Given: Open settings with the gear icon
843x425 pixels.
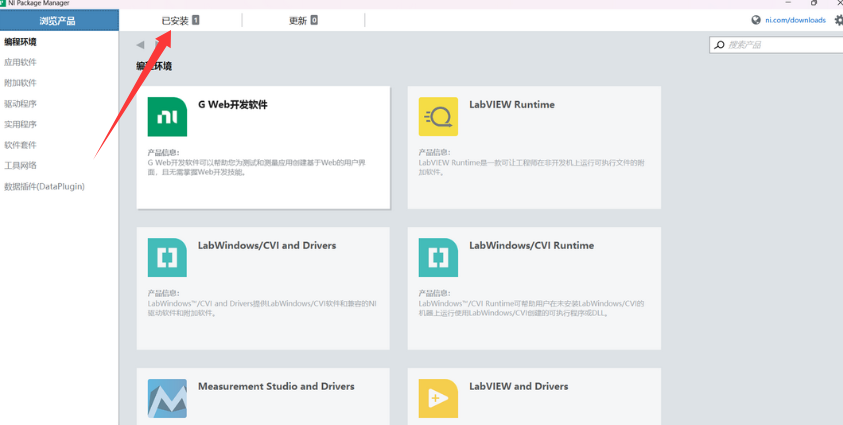Looking at the screenshot, I should tap(838, 20).
